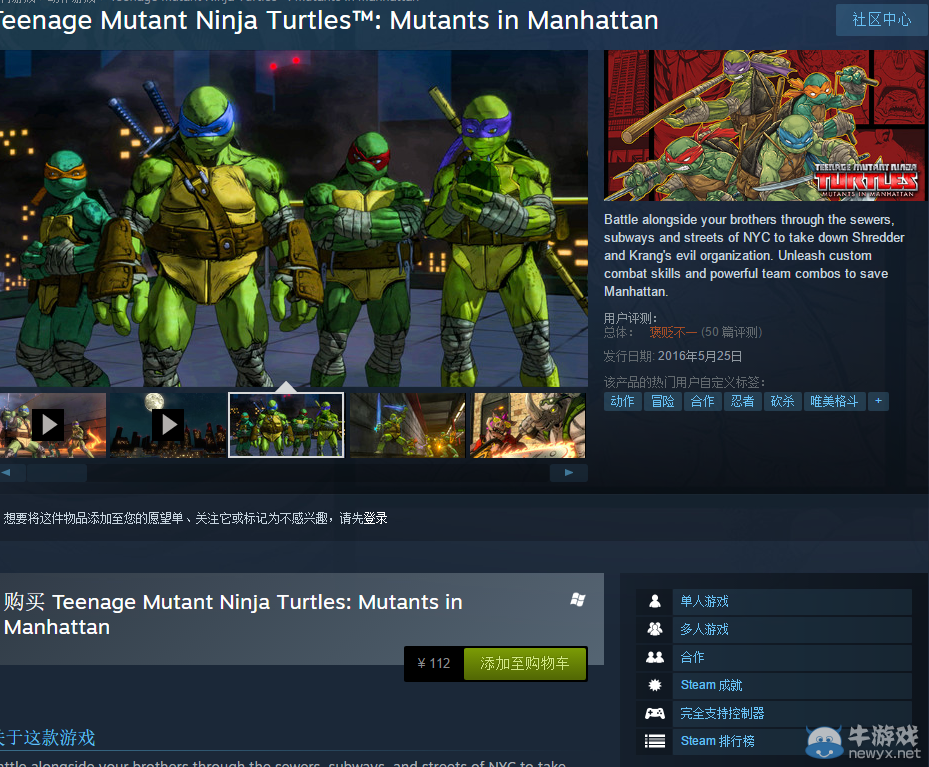This screenshot has height=767, width=929.
Task: Click the 请先登录 sign-in prompt text
Action: click(363, 518)
